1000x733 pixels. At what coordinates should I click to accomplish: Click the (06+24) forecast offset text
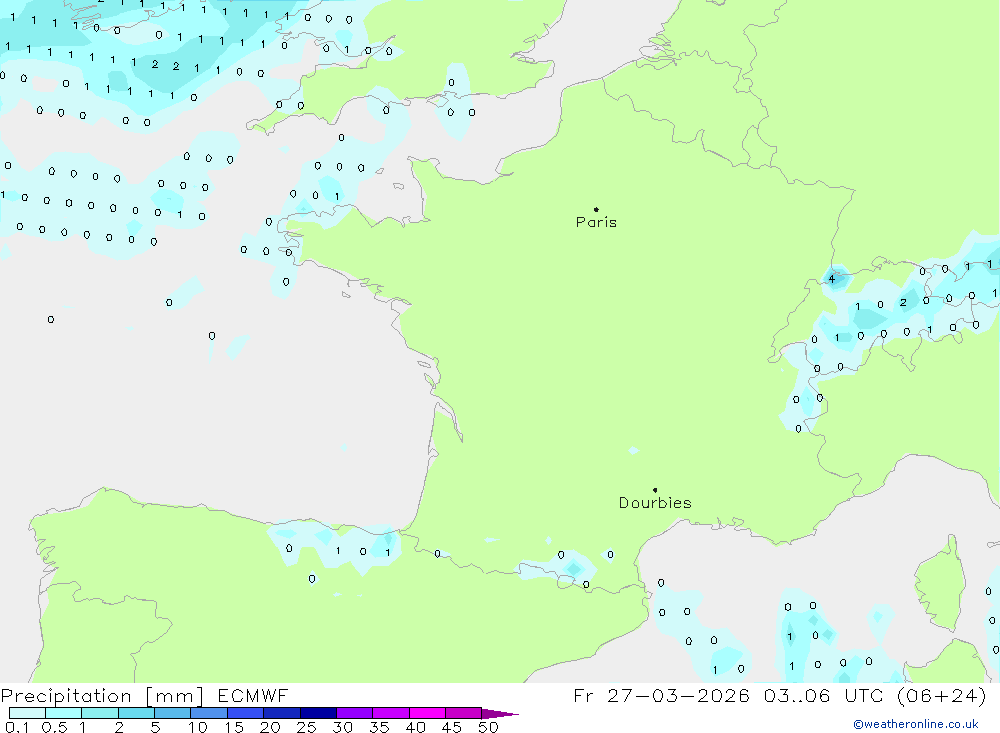pos(941,695)
